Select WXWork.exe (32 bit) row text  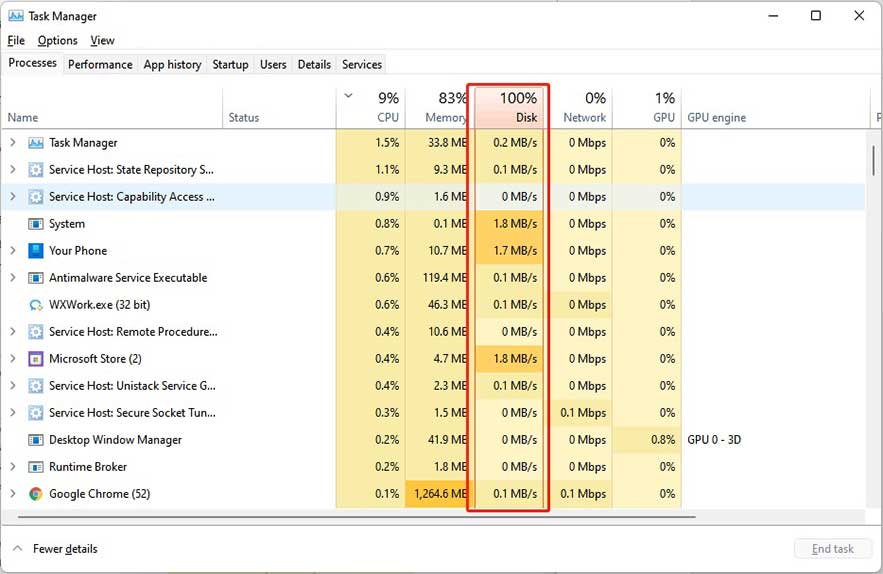click(x=100, y=305)
